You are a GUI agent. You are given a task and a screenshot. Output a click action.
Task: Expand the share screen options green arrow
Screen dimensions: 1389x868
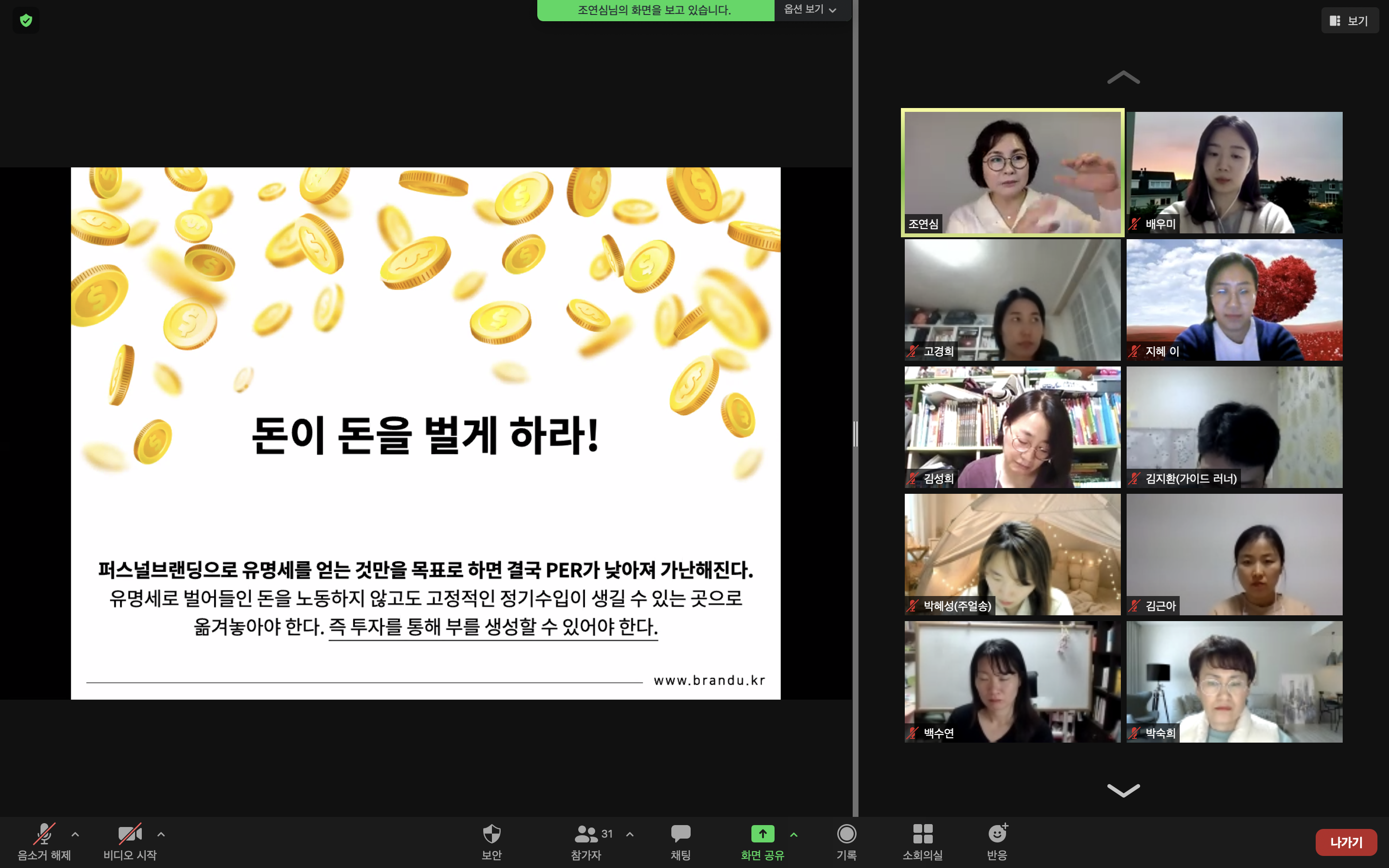click(794, 834)
